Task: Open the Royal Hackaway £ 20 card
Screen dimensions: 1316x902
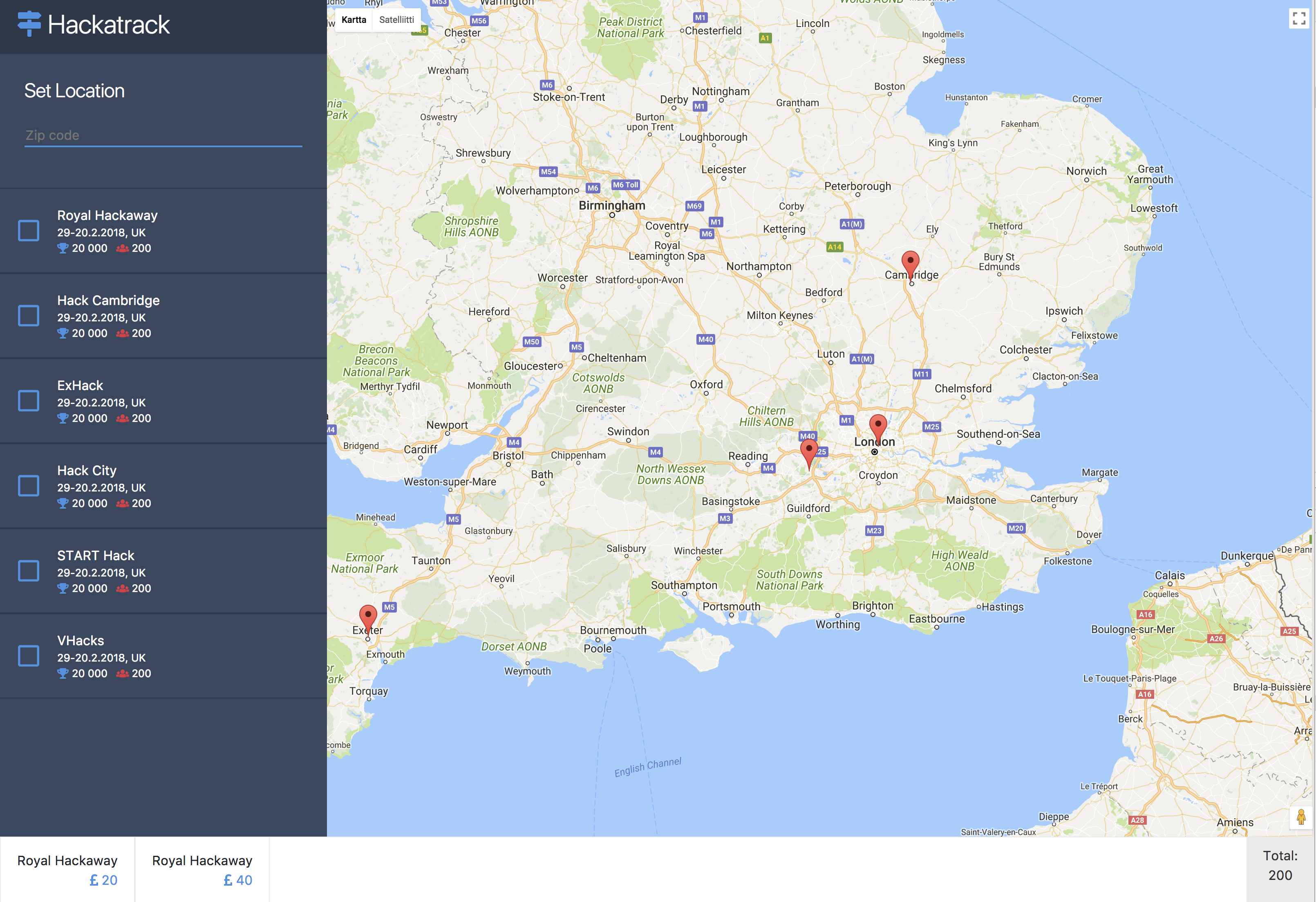Action: (67, 869)
